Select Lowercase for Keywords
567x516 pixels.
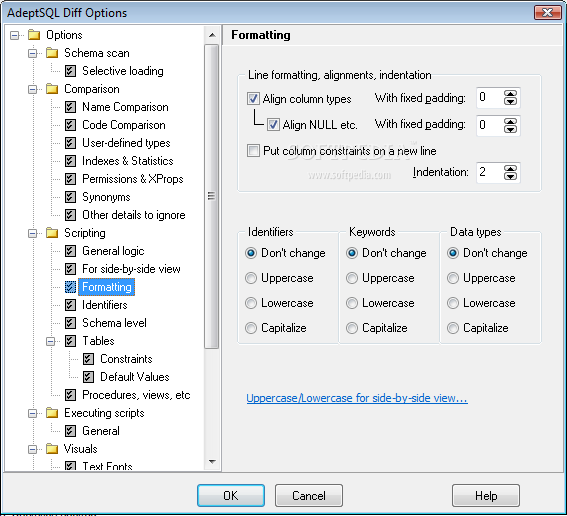pos(352,303)
